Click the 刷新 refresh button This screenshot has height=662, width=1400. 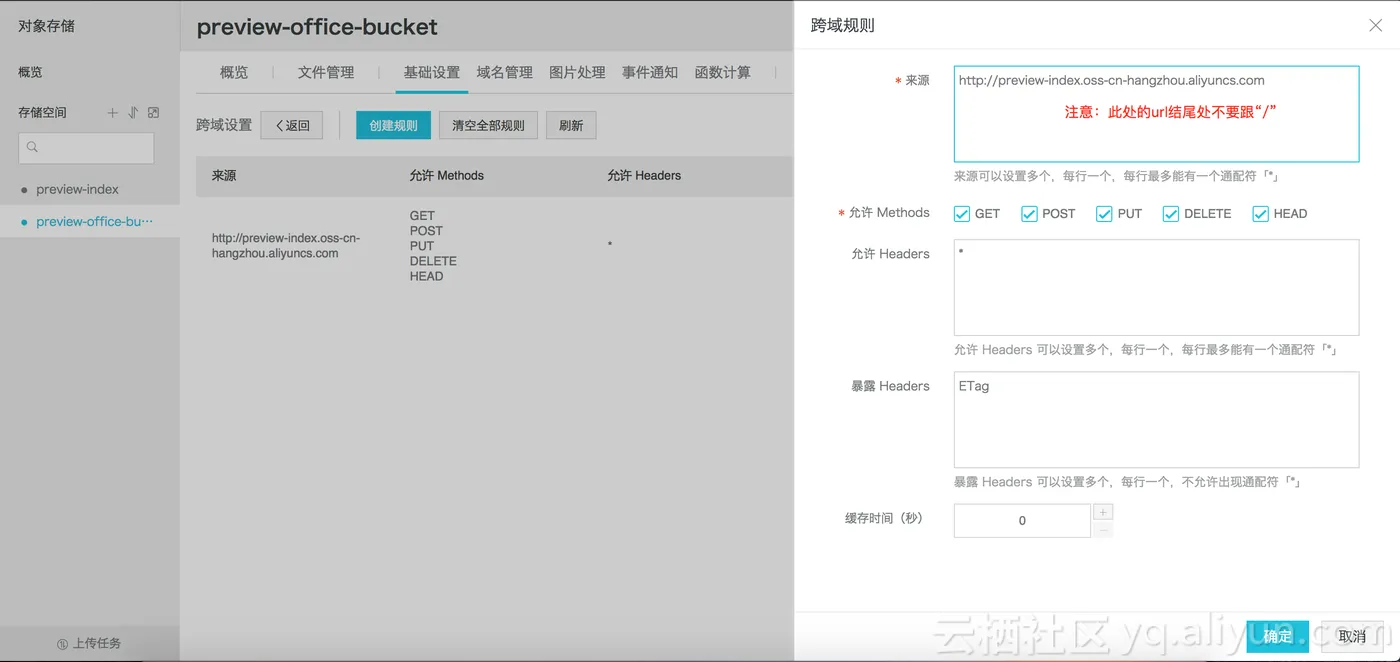571,125
